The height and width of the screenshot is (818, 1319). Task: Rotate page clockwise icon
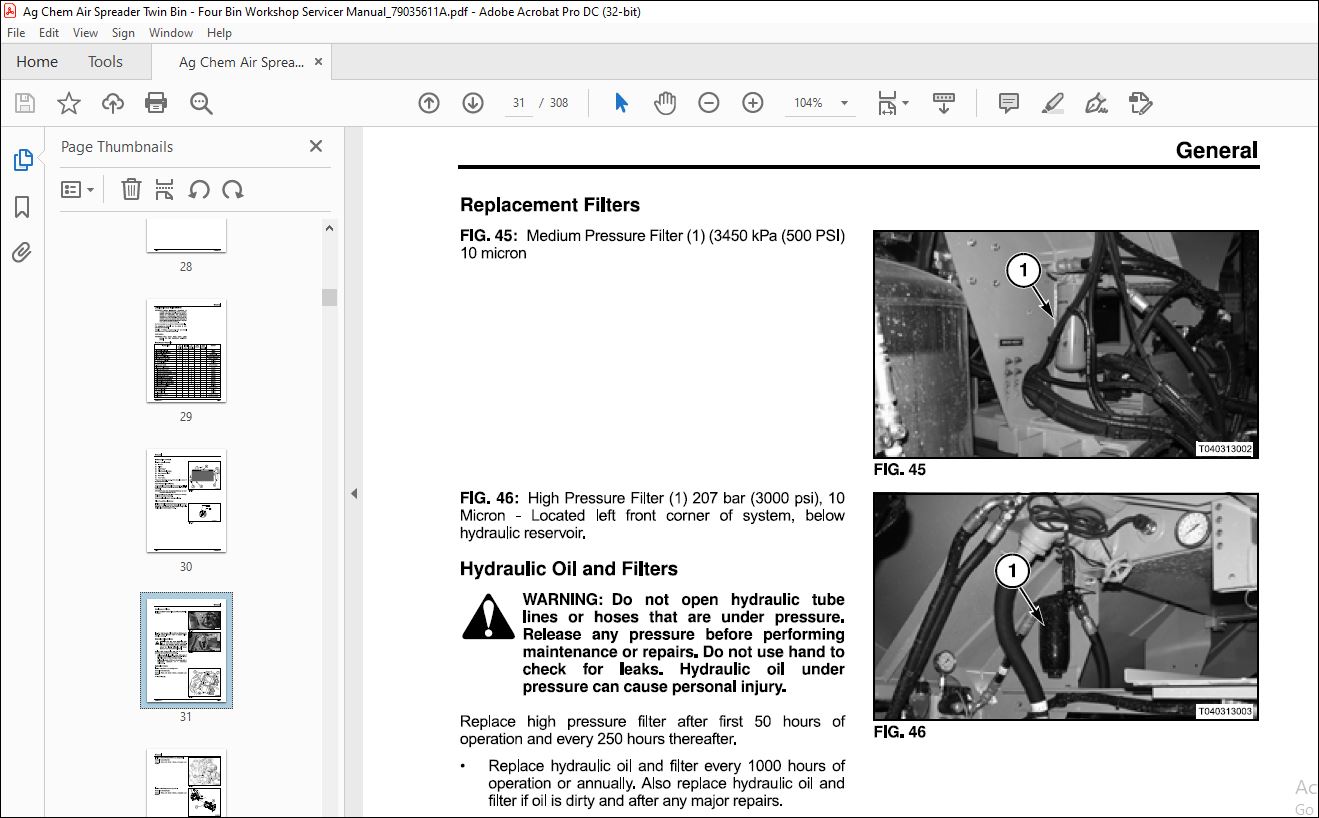coord(233,189)
